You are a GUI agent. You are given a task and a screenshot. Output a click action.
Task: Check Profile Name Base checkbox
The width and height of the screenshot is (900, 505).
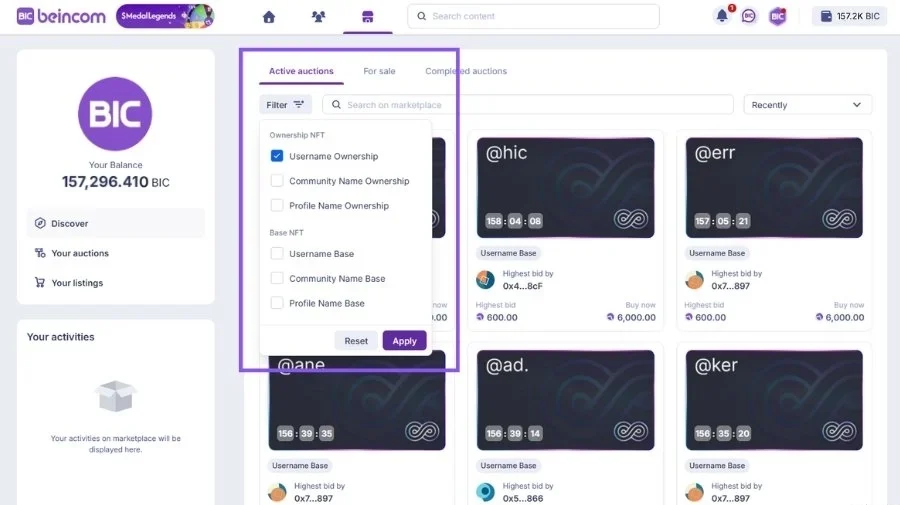277,303
